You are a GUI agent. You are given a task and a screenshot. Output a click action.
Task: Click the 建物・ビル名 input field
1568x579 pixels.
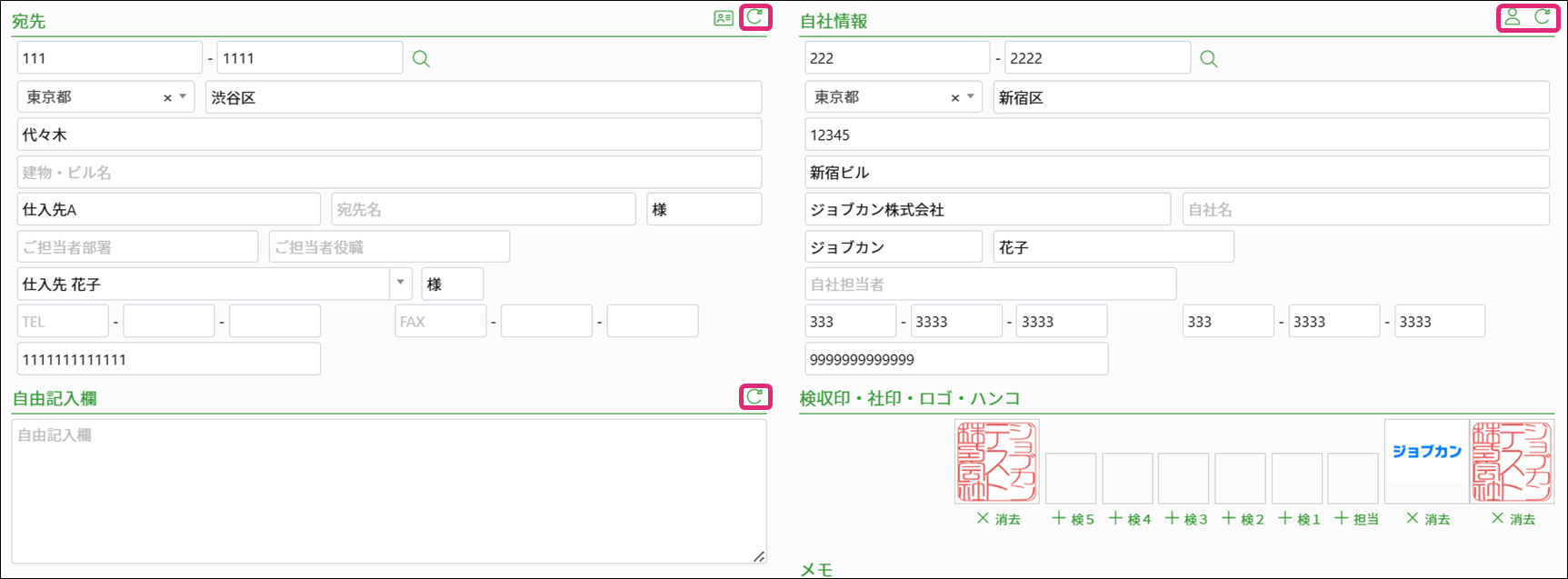(388, 173)
